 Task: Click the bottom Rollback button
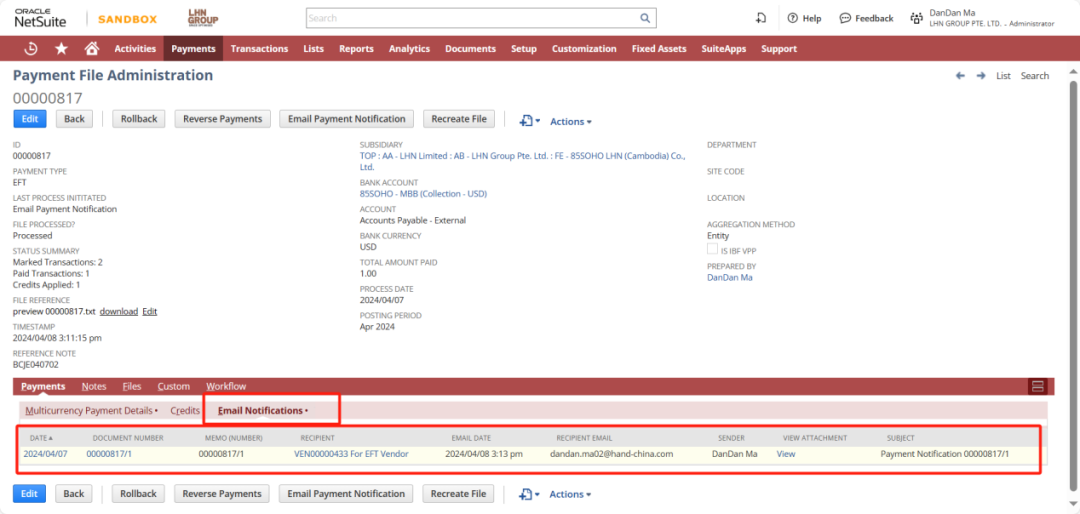138,494
